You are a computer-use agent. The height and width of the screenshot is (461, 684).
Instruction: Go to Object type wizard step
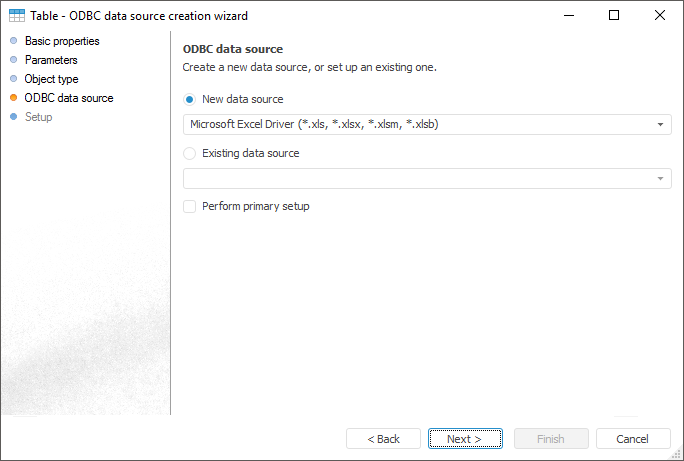(51, 79)
